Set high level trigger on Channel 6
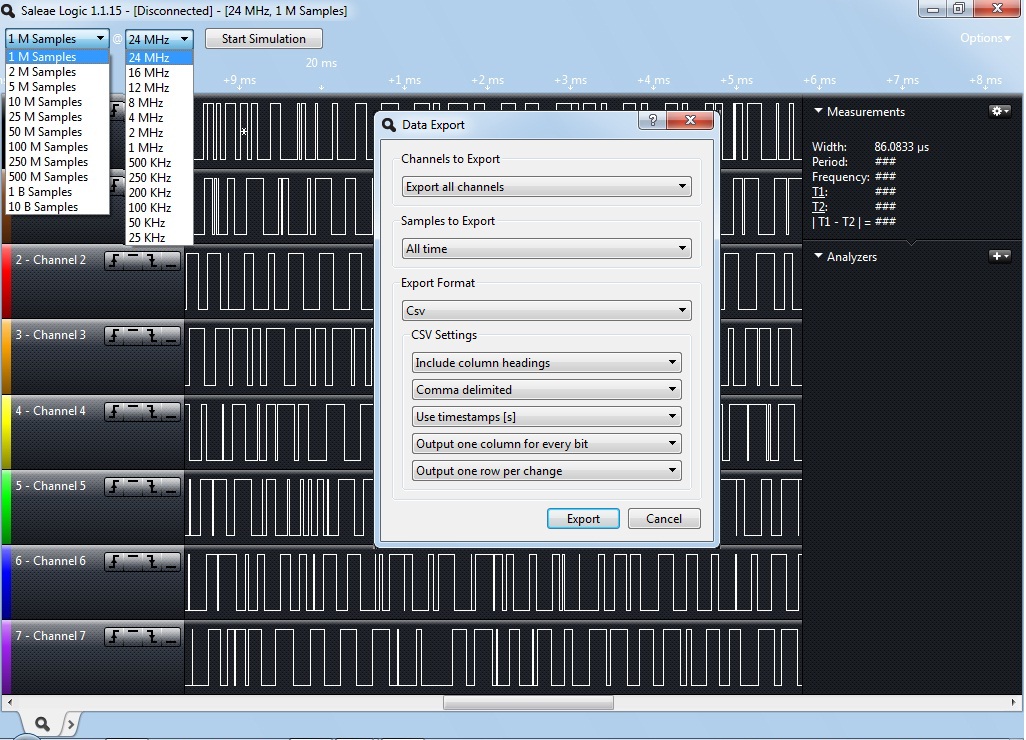This screenshot has width=1026, height=740. (x=133, y=562)
